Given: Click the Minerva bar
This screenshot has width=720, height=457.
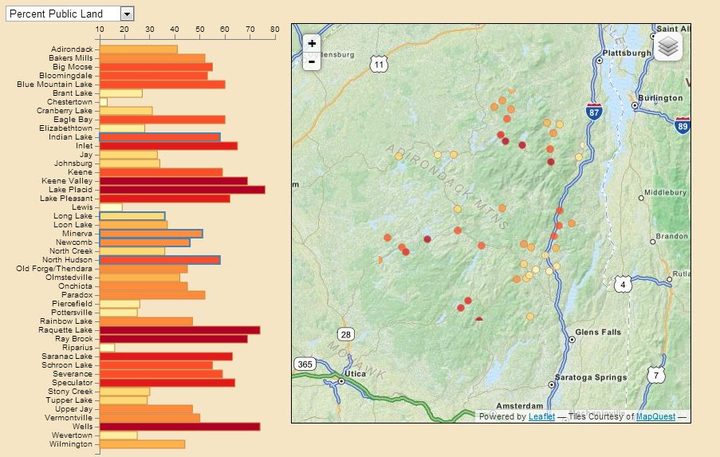Looking at the screenshot, I should tap(151, 234).
